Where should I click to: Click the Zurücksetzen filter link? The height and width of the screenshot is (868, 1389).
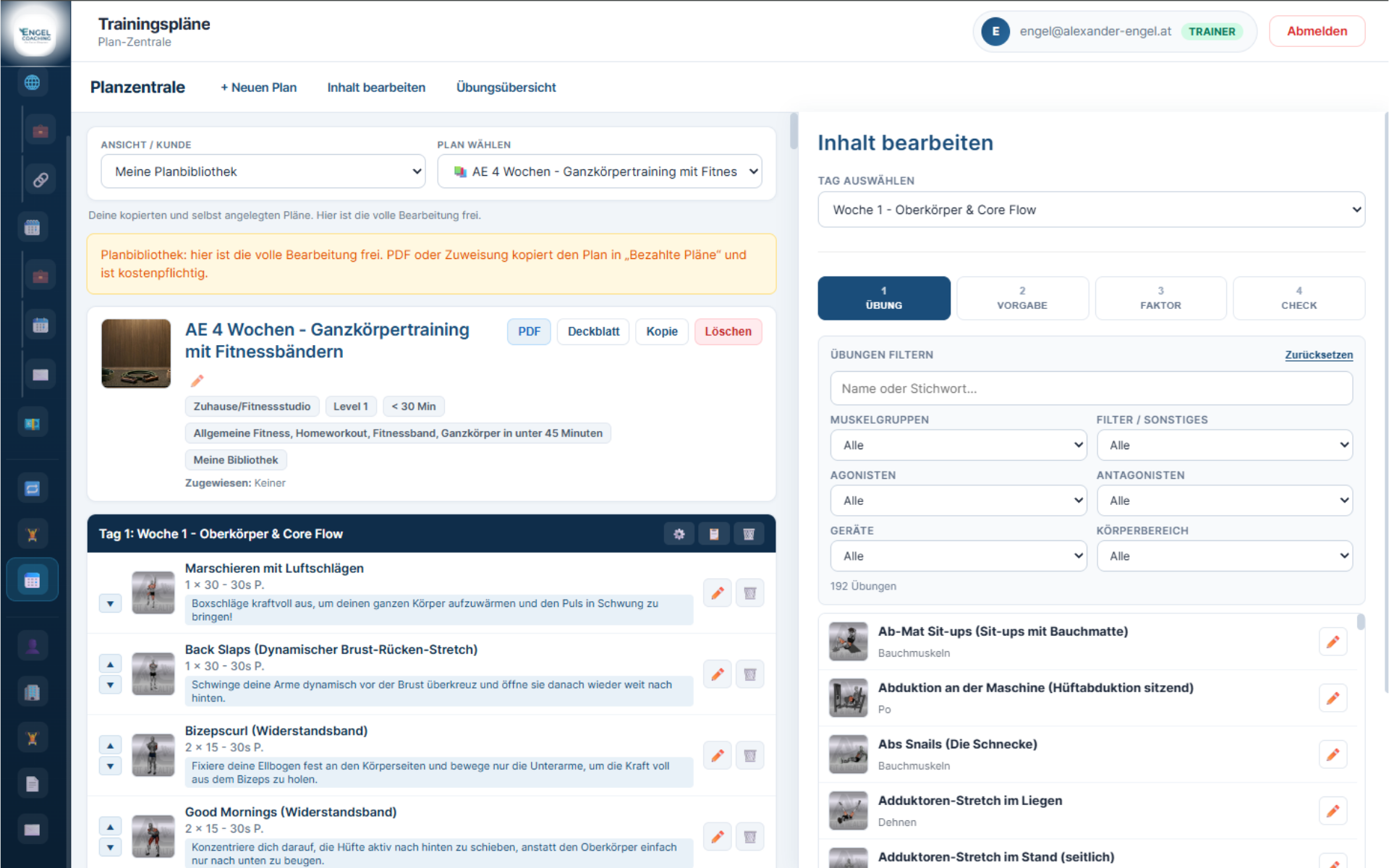[x=1319, y=354]
